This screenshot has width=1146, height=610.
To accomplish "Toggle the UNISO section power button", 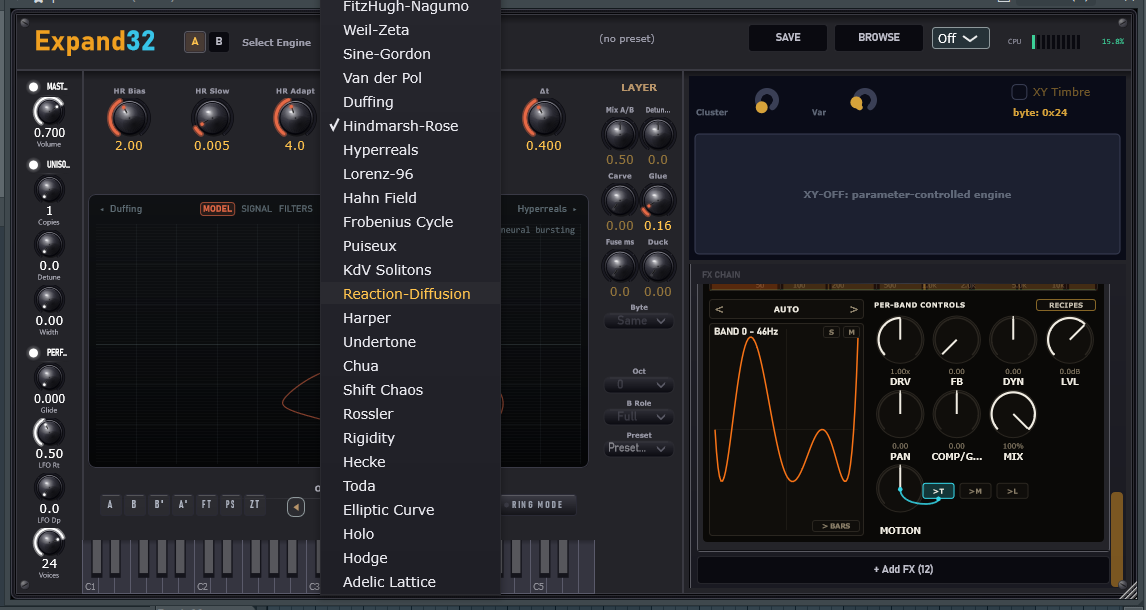I will (x=34, y=165).
